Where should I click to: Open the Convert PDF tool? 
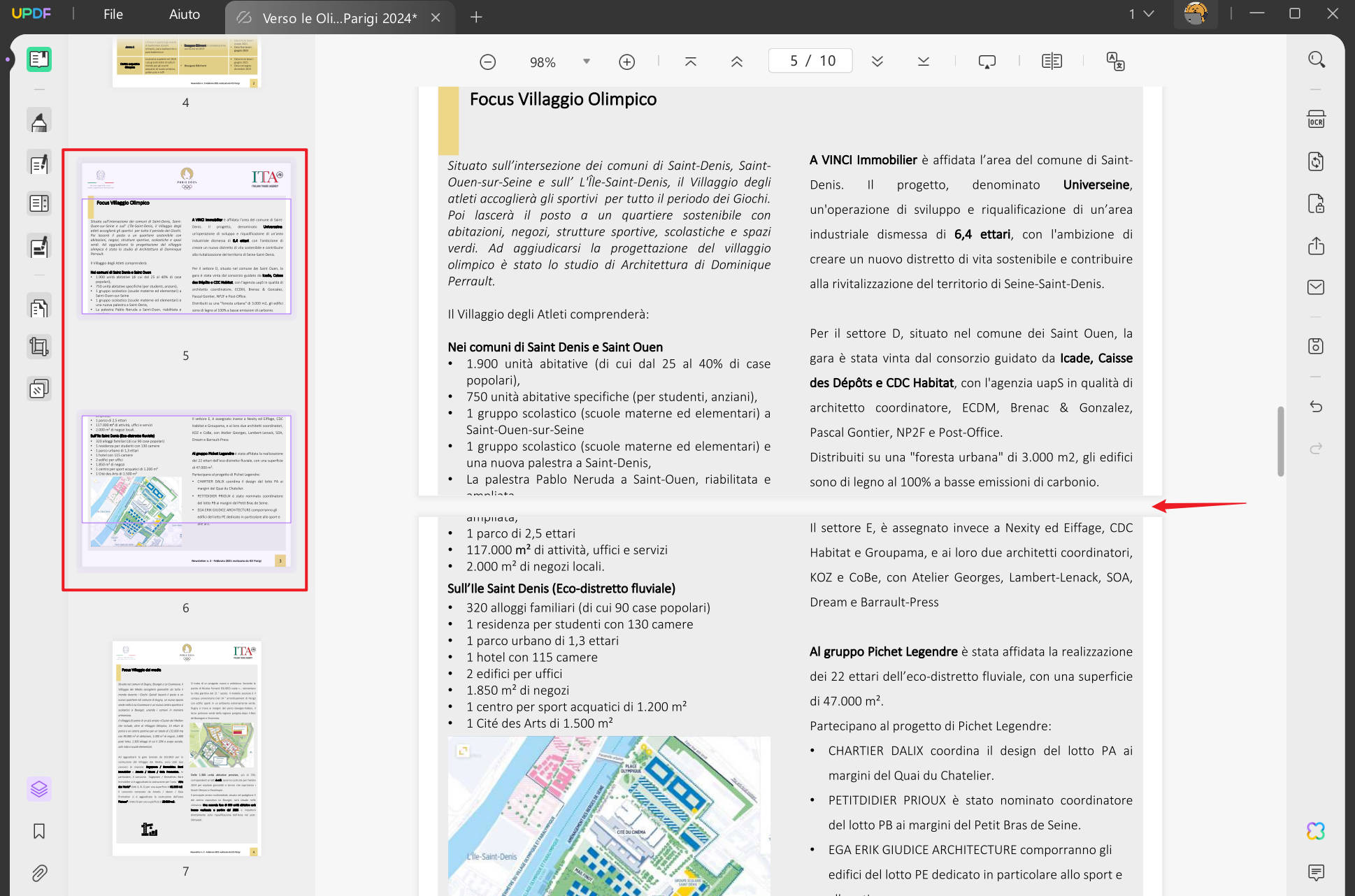click(1317, 161)
